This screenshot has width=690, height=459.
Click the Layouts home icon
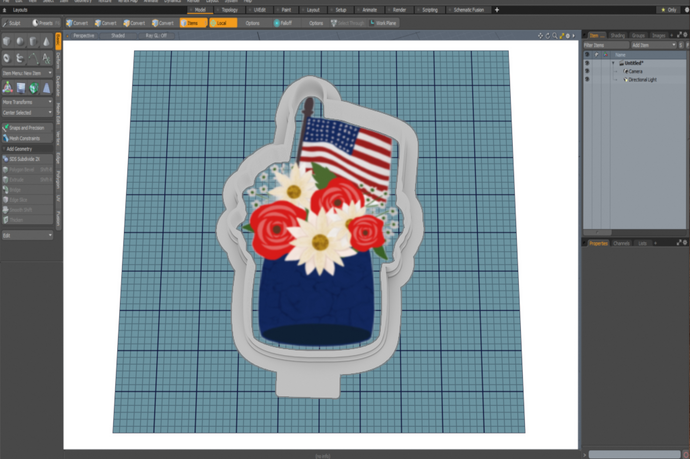(4, 10)
